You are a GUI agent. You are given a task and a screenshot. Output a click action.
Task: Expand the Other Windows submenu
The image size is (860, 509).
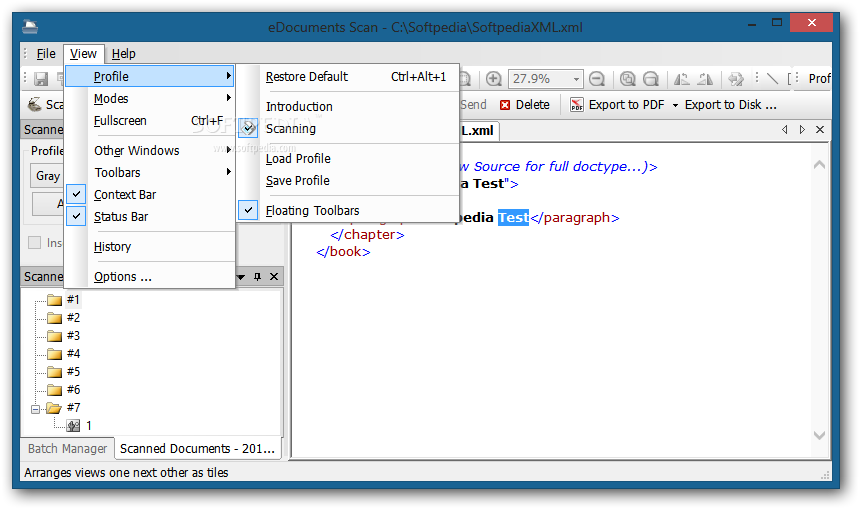point(149,150)
